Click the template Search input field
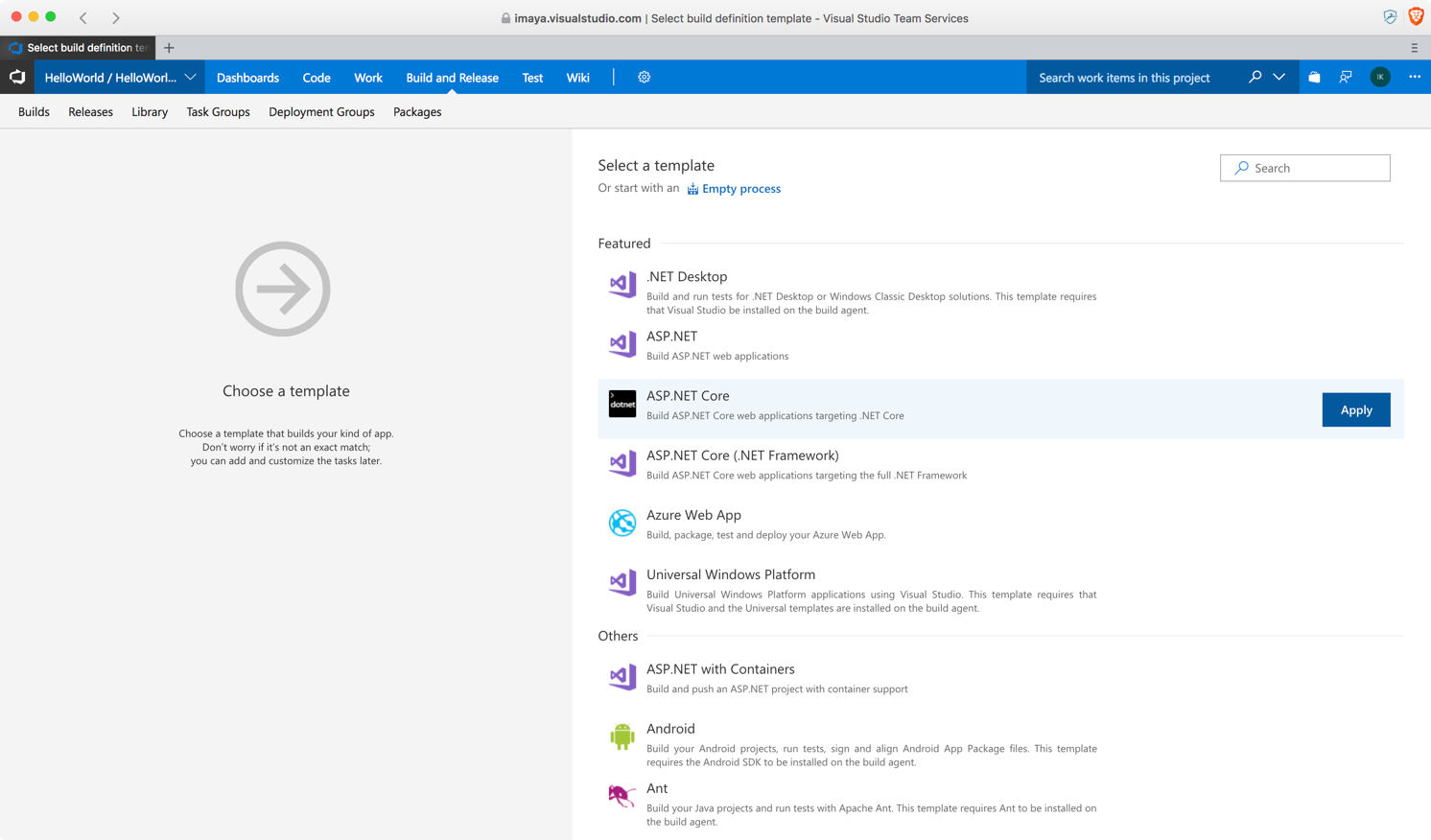Screen dimensions: 1431x840 tap(1305, 168)
